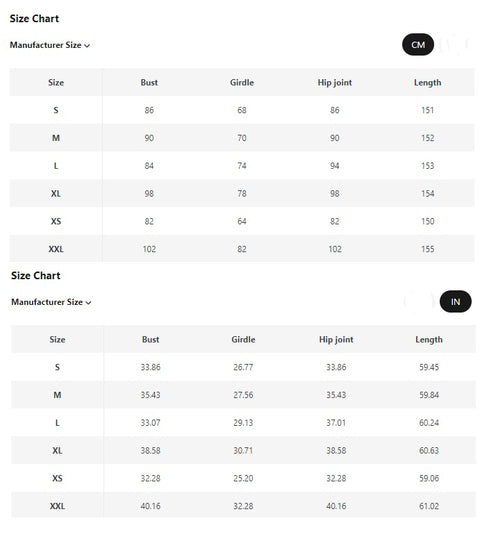Click size XS cell in inches table
The height and width of the screenshot is (539, 480).
57,478
